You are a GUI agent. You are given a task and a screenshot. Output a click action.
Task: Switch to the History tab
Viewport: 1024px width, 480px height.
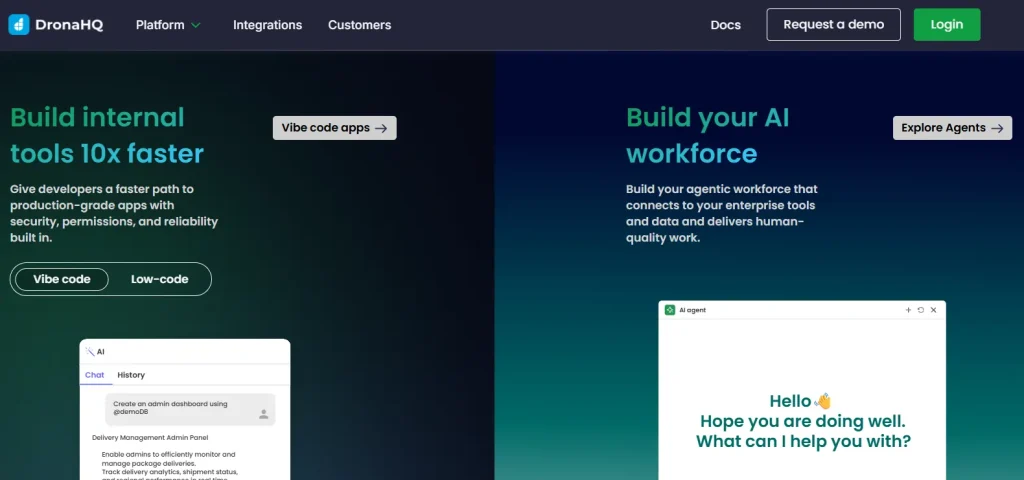(131, 375)
